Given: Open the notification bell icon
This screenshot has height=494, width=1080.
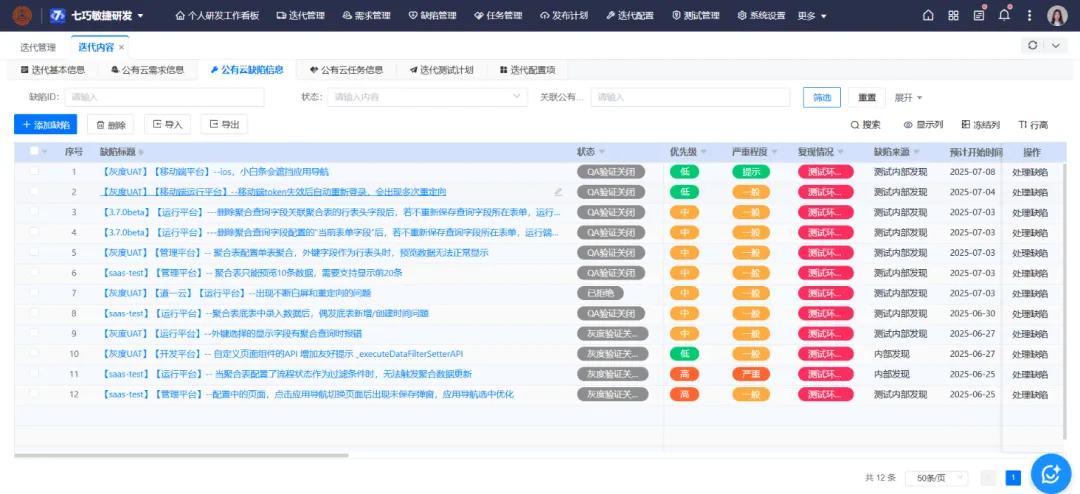Looking at the screenshot, I should [x=1004, y=16].
